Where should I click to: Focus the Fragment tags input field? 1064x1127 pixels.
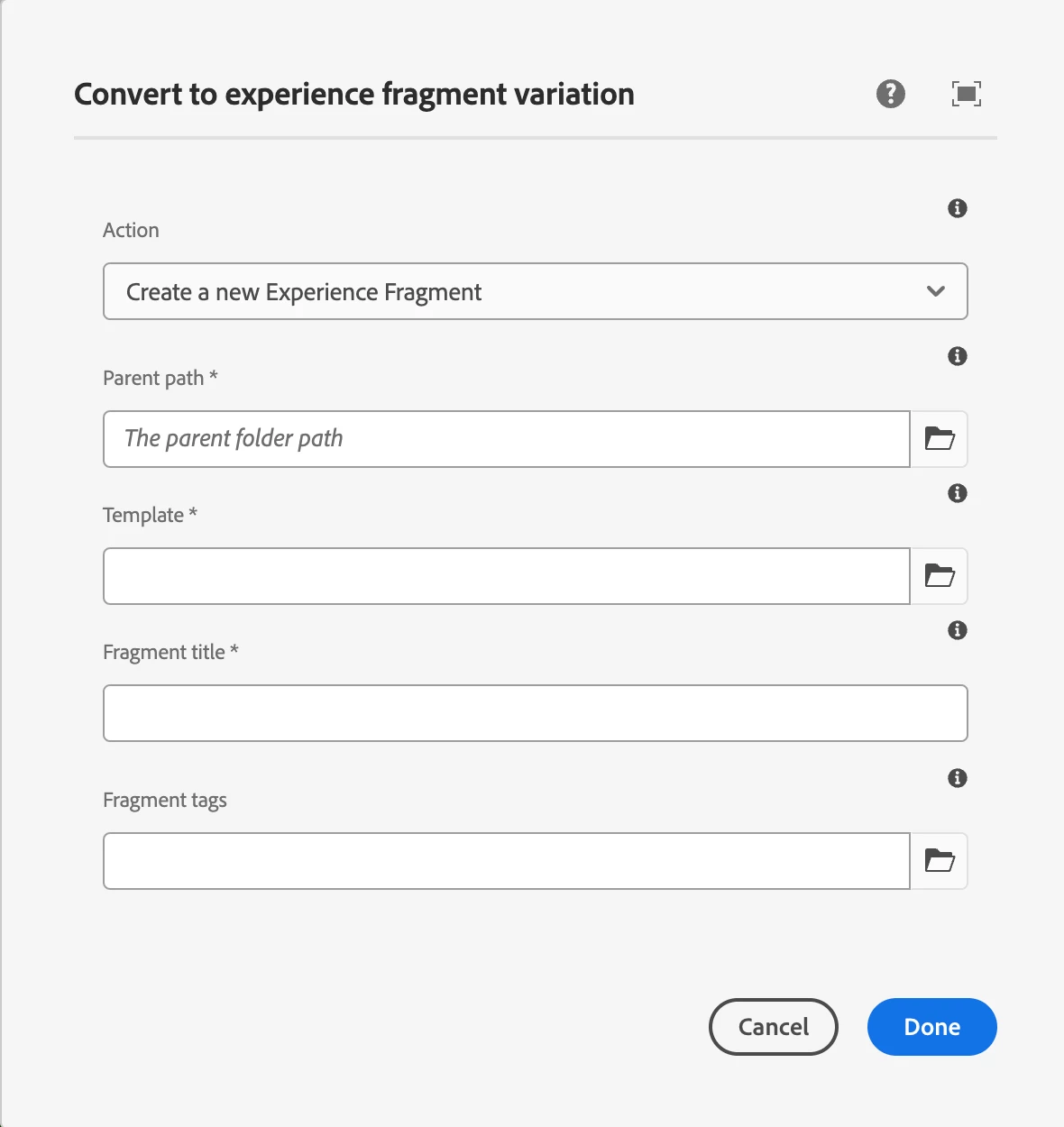(506, 861)
